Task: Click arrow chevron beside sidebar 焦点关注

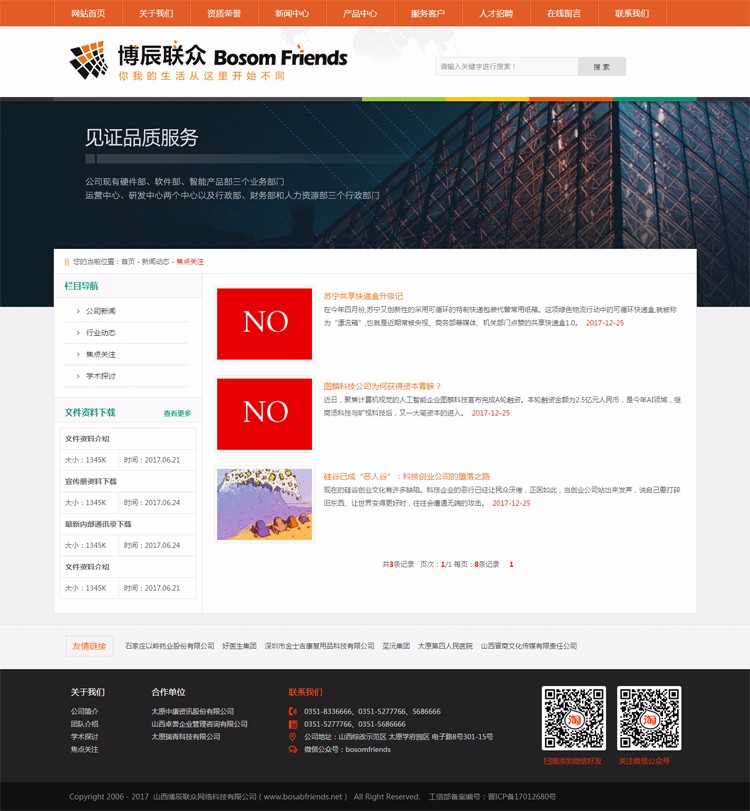Action: tap(78, 355)
